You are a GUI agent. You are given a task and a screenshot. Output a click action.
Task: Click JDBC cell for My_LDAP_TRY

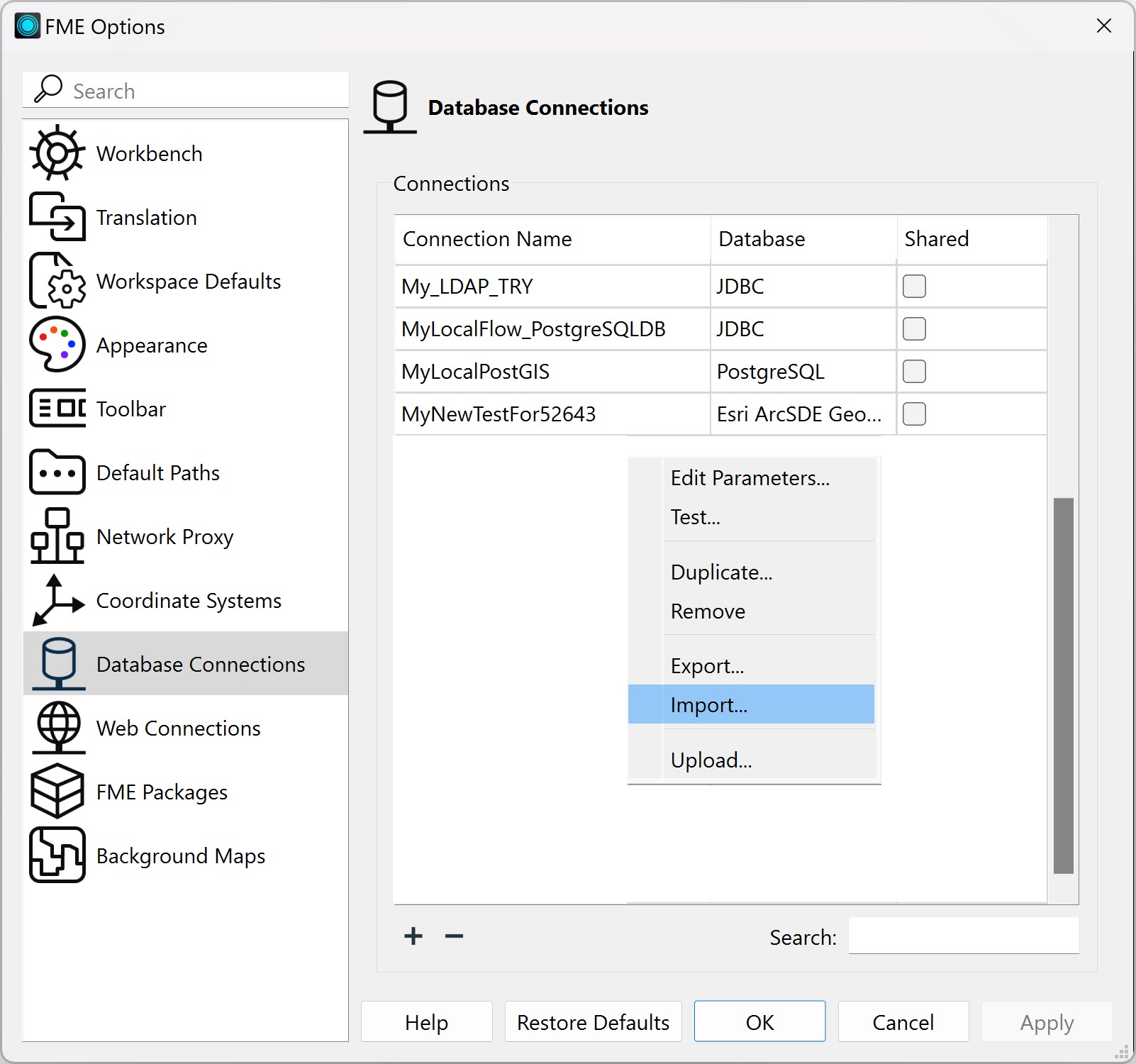(803, 287)
